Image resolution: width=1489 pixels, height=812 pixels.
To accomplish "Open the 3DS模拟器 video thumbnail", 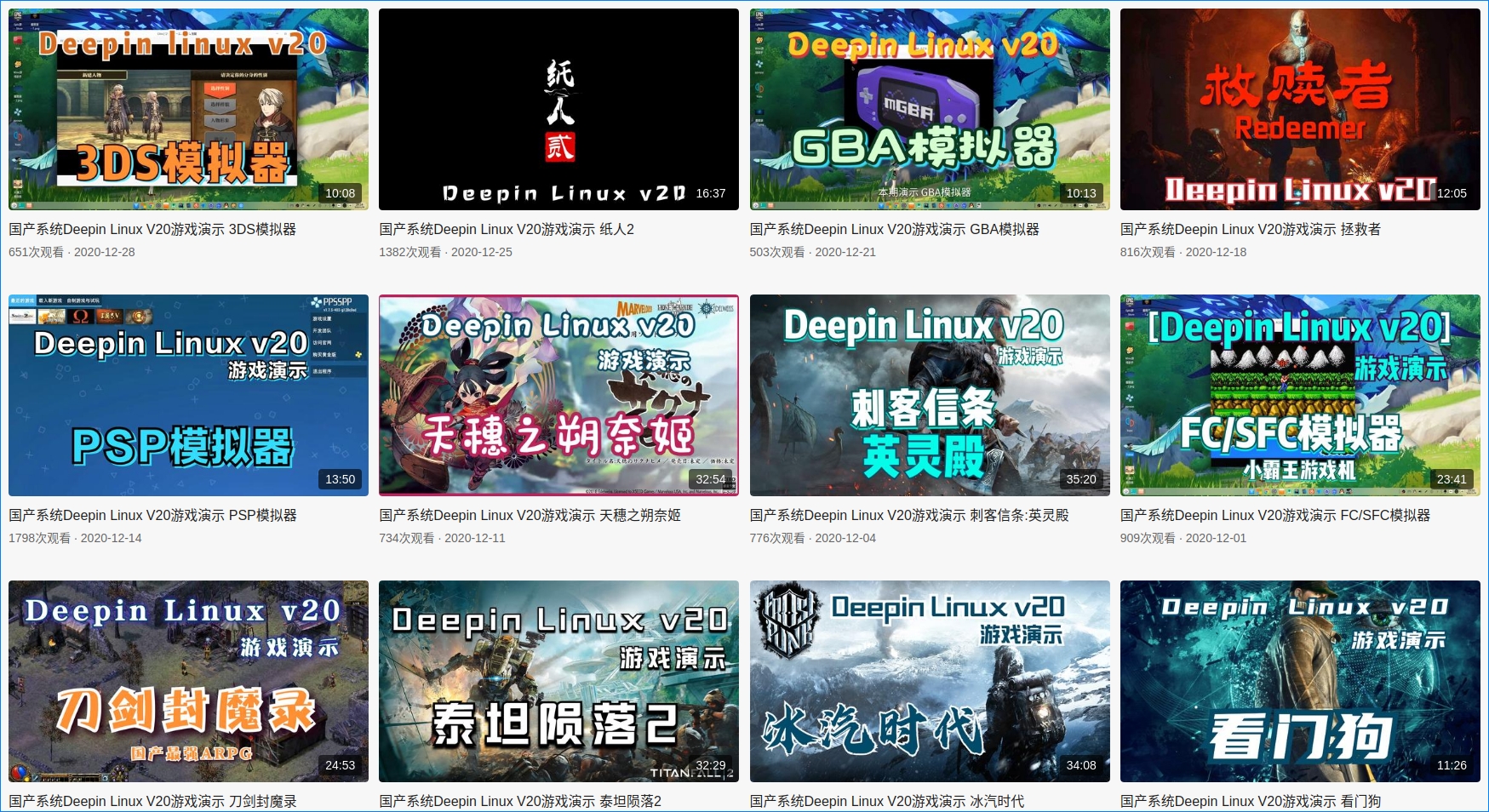I will (188, 109).
